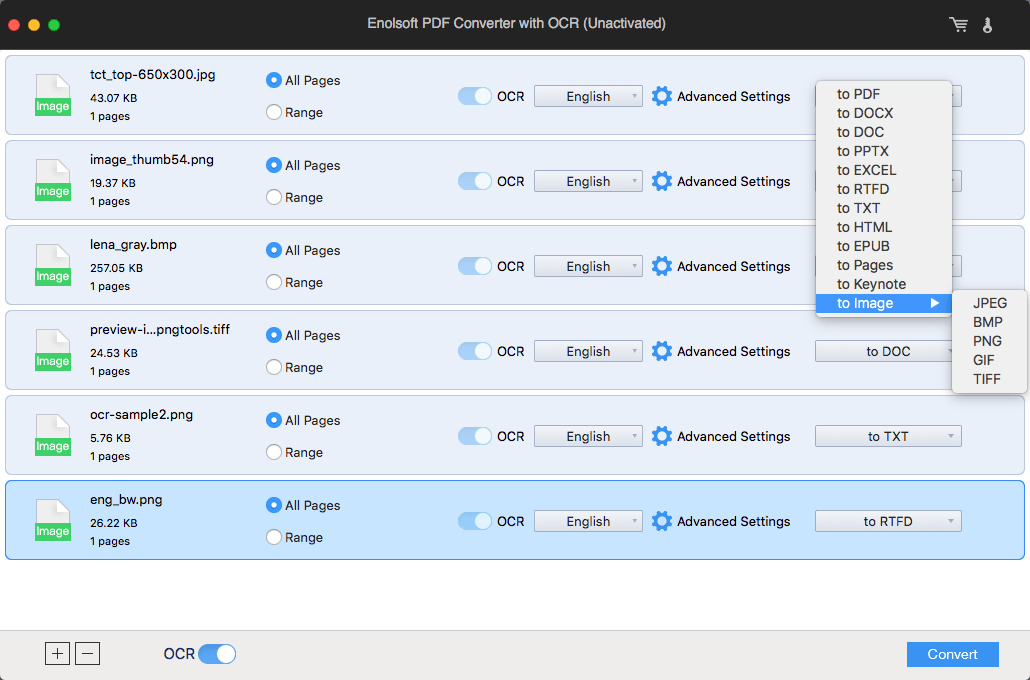Pick JPEG in the image submenu
Screen dimensions: 1030x680
click(989, 303)
